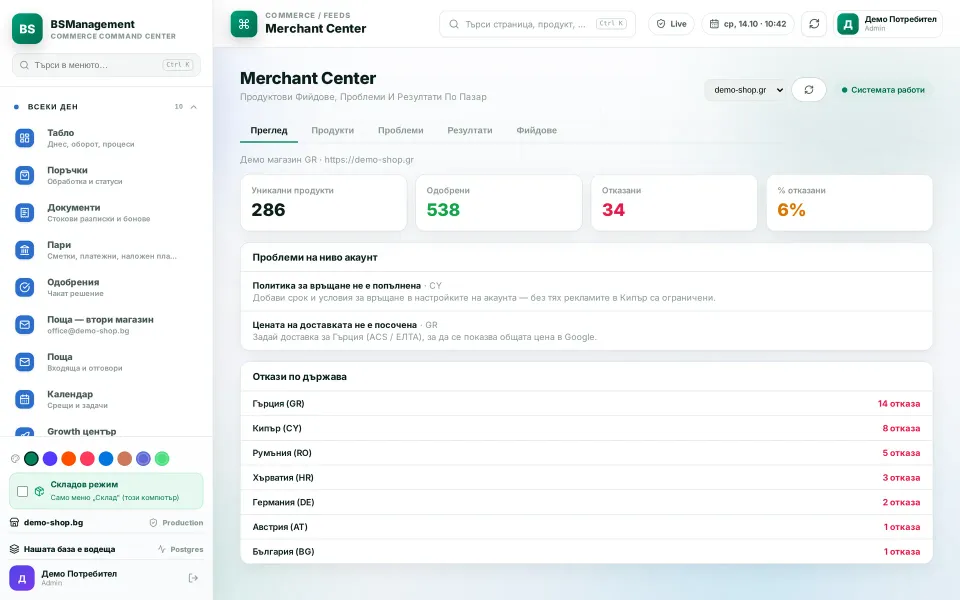Image resolution: width=960 pixels, height=600 pixels.
Task: Click the calendar icon in date chip
Action: (714, 24)
